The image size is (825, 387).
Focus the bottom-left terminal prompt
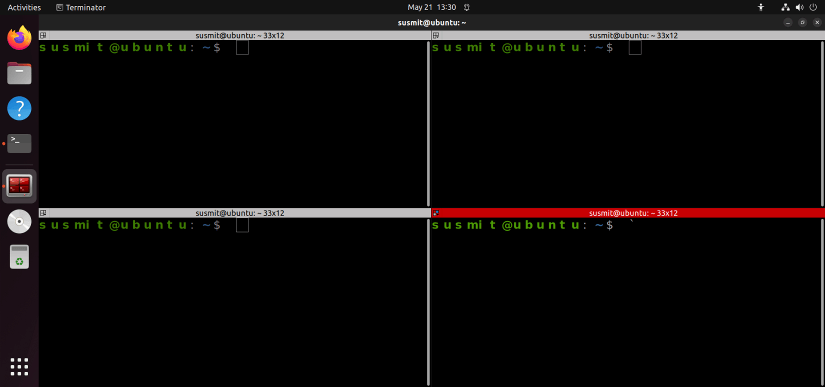[130, 226]
